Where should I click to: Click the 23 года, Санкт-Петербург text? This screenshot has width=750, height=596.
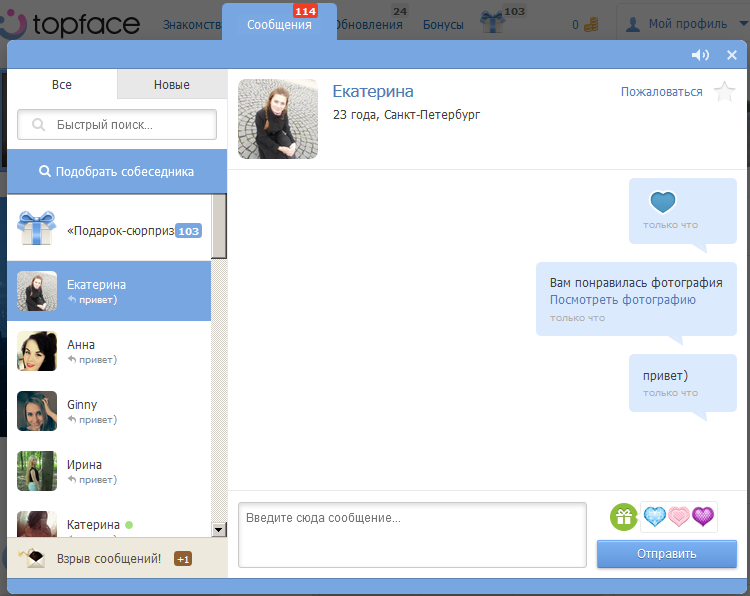(407, 115)
